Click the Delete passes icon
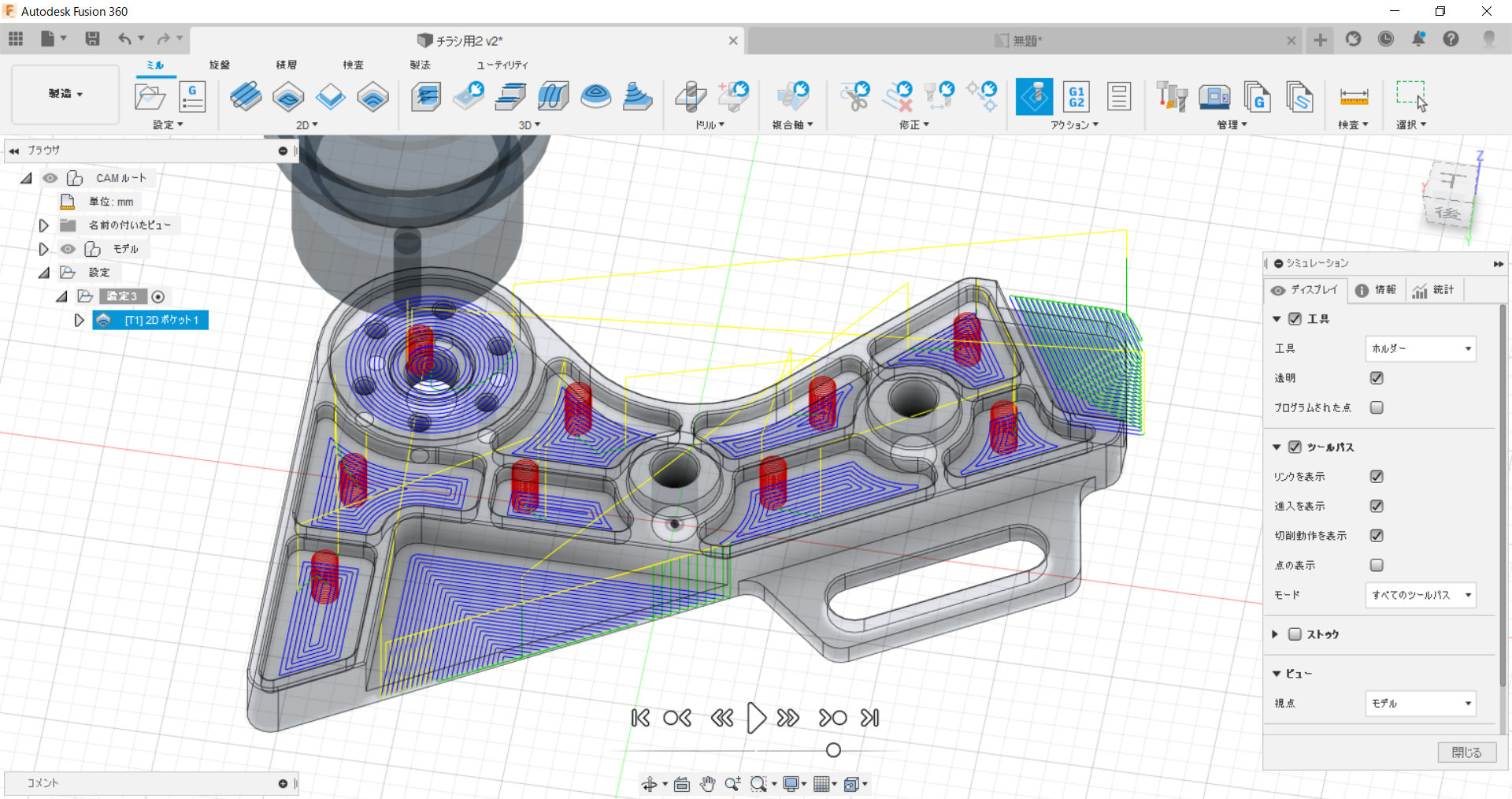The height and width of the screenshot is (799, 1512). [897, 97]
